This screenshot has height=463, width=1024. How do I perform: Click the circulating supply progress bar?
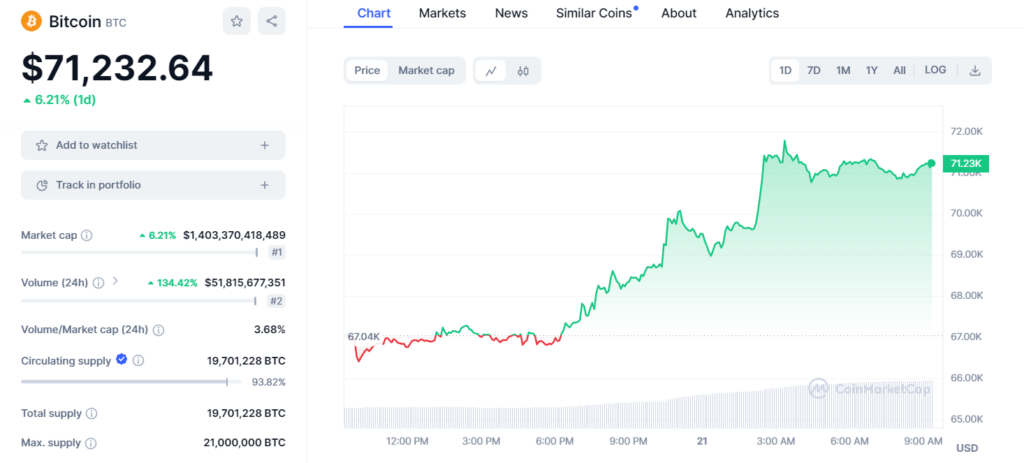131,381
